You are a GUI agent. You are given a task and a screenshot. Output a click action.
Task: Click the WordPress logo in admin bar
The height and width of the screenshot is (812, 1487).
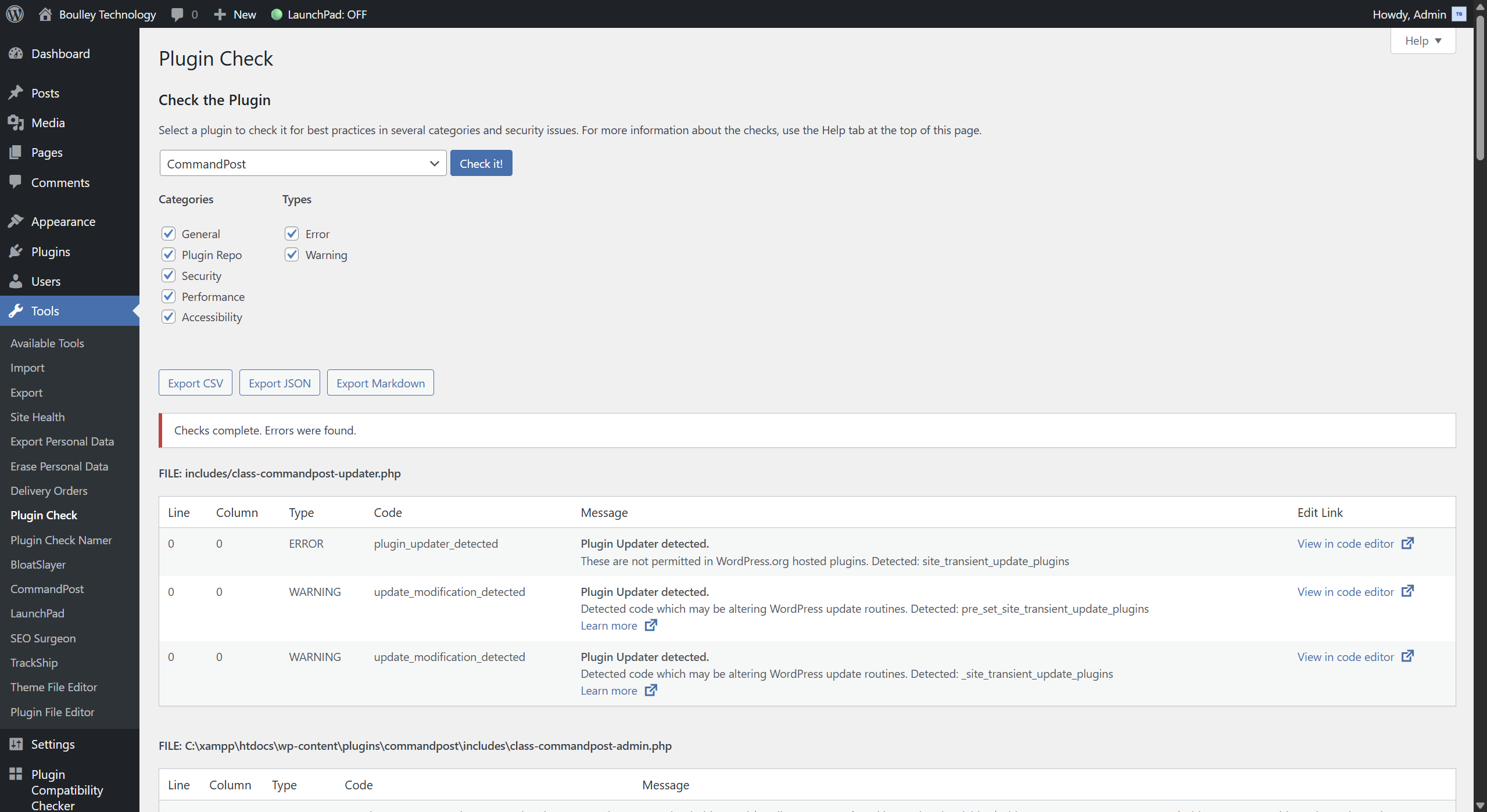pos(15,14)
